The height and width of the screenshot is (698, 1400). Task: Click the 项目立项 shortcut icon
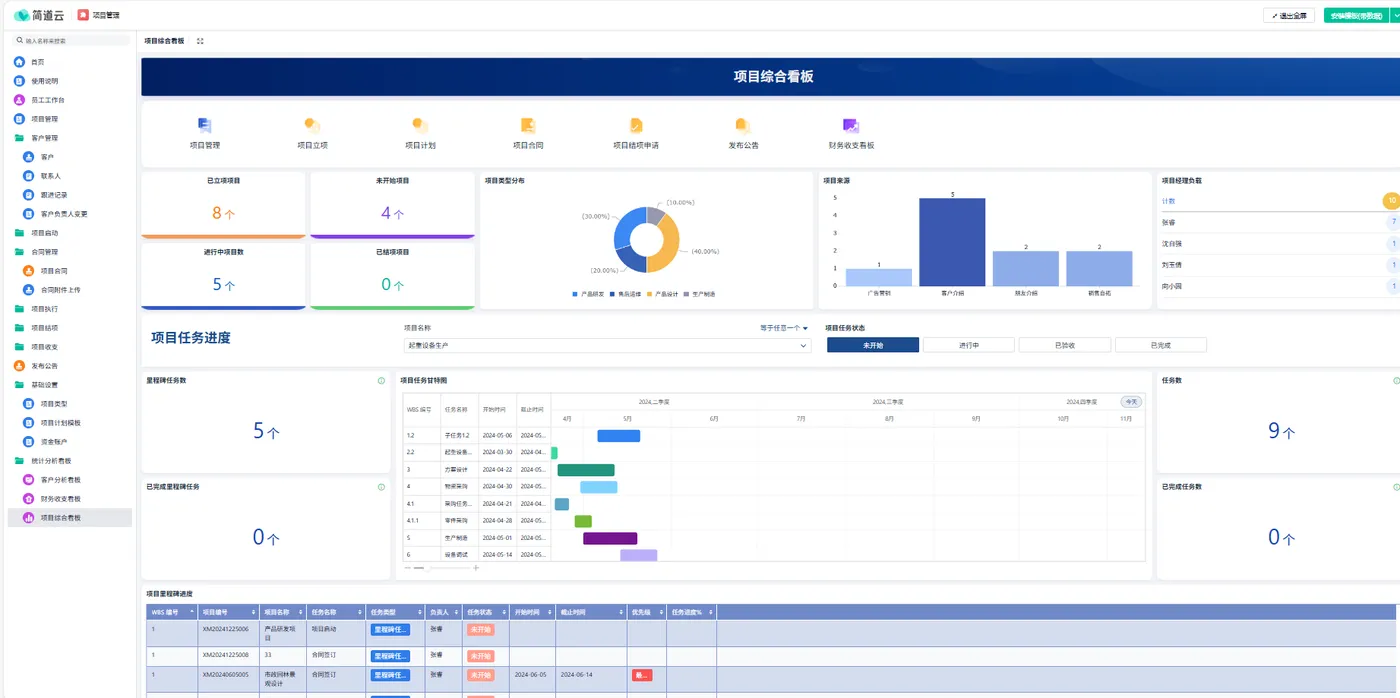(x=312, y=126)
